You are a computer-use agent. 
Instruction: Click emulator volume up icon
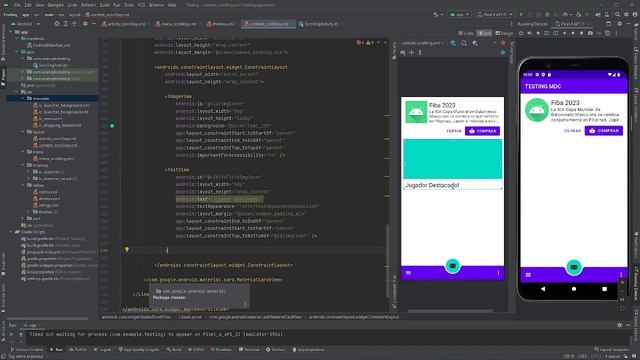click(529, 33)
